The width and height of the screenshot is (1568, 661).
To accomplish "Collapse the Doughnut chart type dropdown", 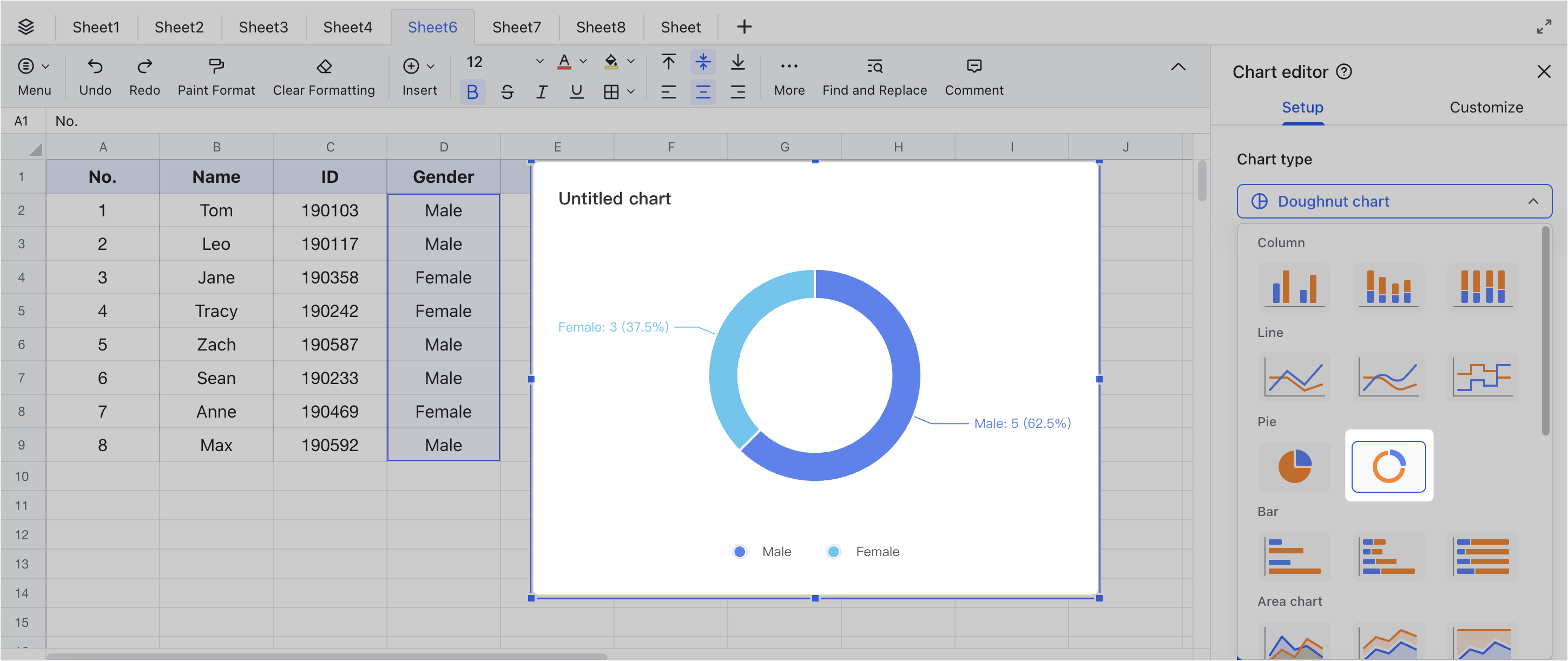I will 1533,201.
